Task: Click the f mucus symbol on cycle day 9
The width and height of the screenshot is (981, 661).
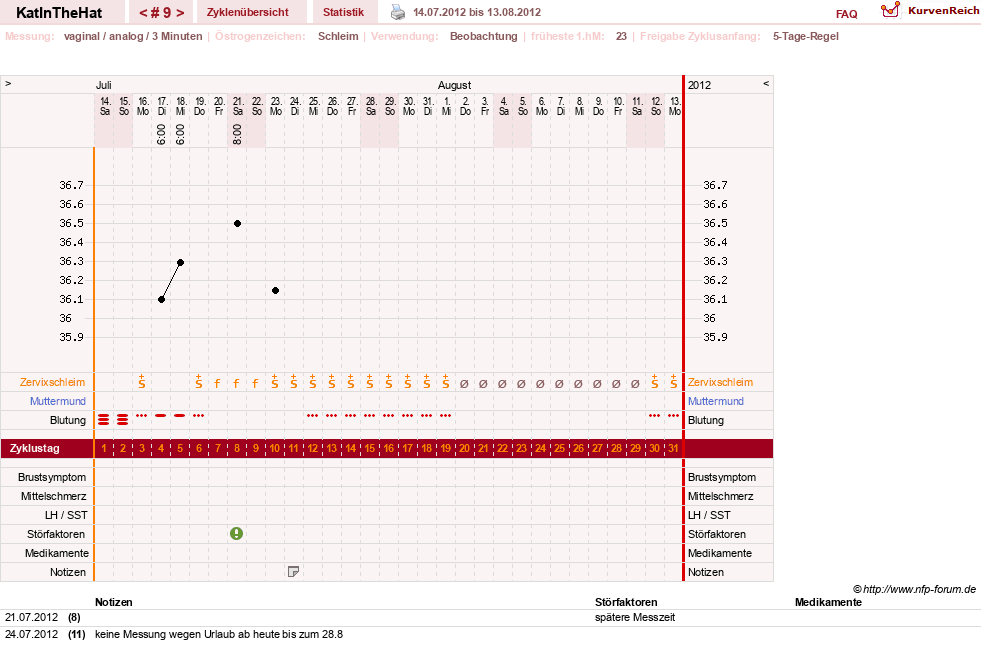Action: click(x=256, y=383)
